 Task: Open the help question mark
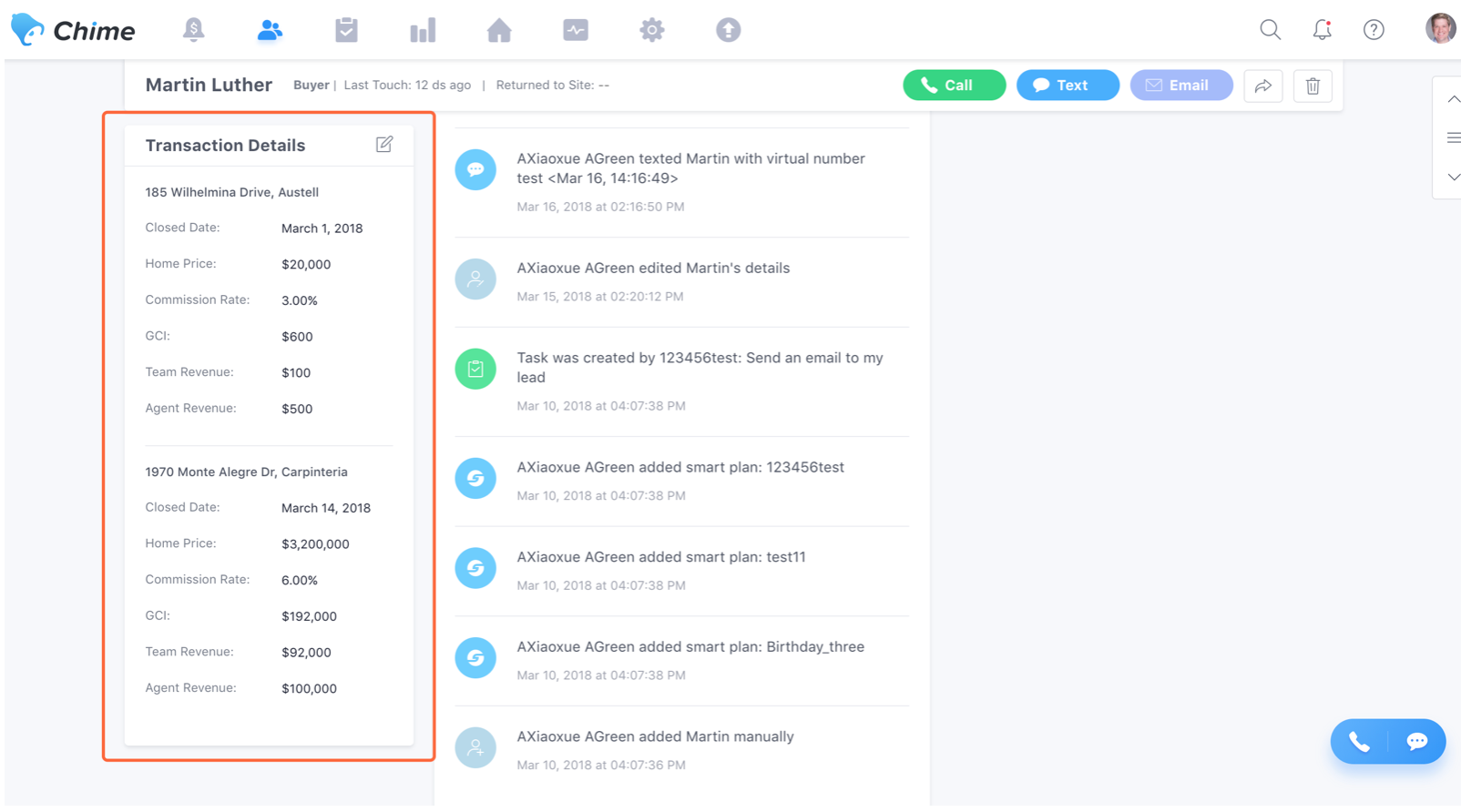tap(1374, 30)
